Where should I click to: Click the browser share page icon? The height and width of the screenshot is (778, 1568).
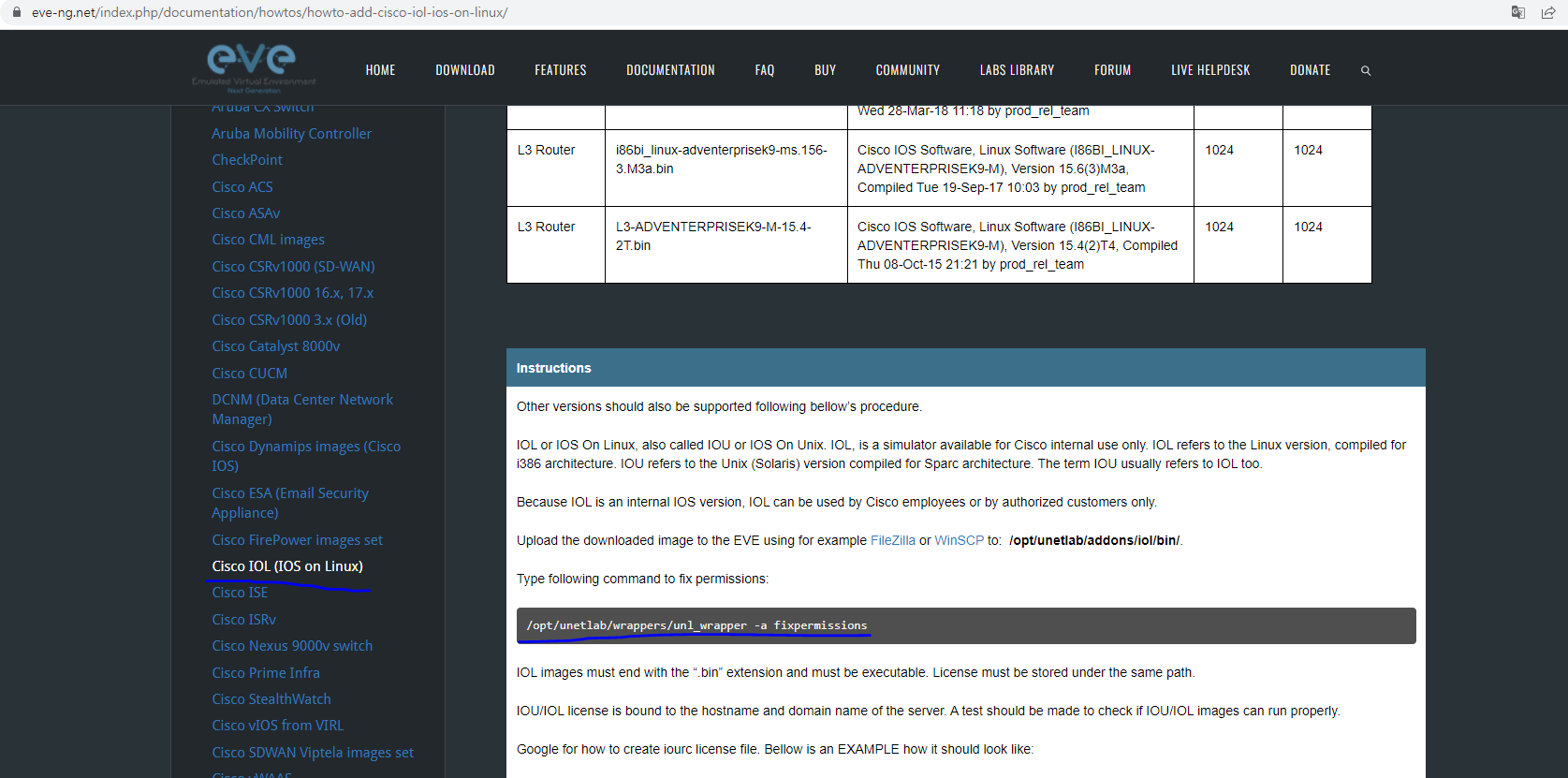click(x=1548, y=12)
